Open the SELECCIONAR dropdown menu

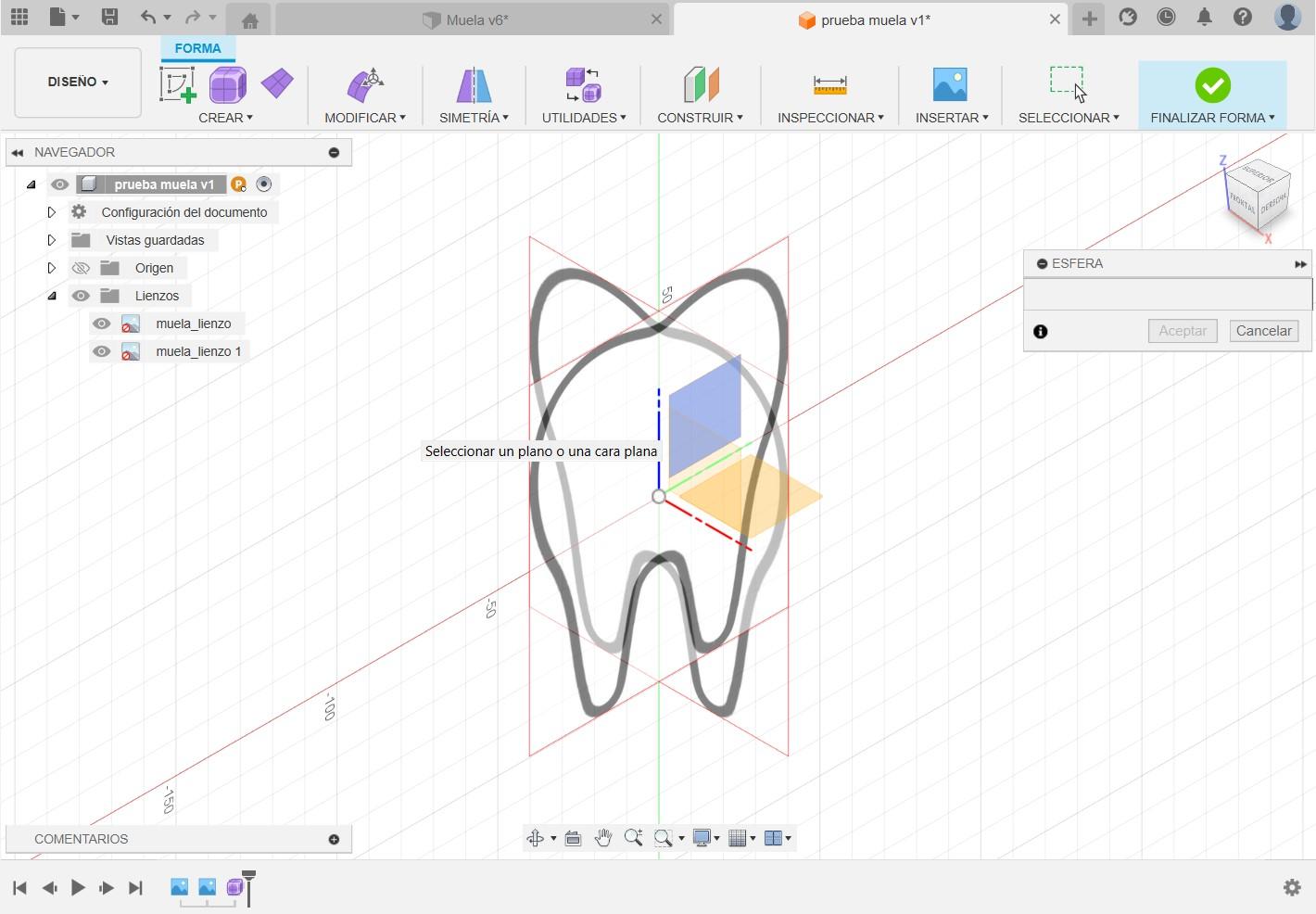tap(1069, 118)
